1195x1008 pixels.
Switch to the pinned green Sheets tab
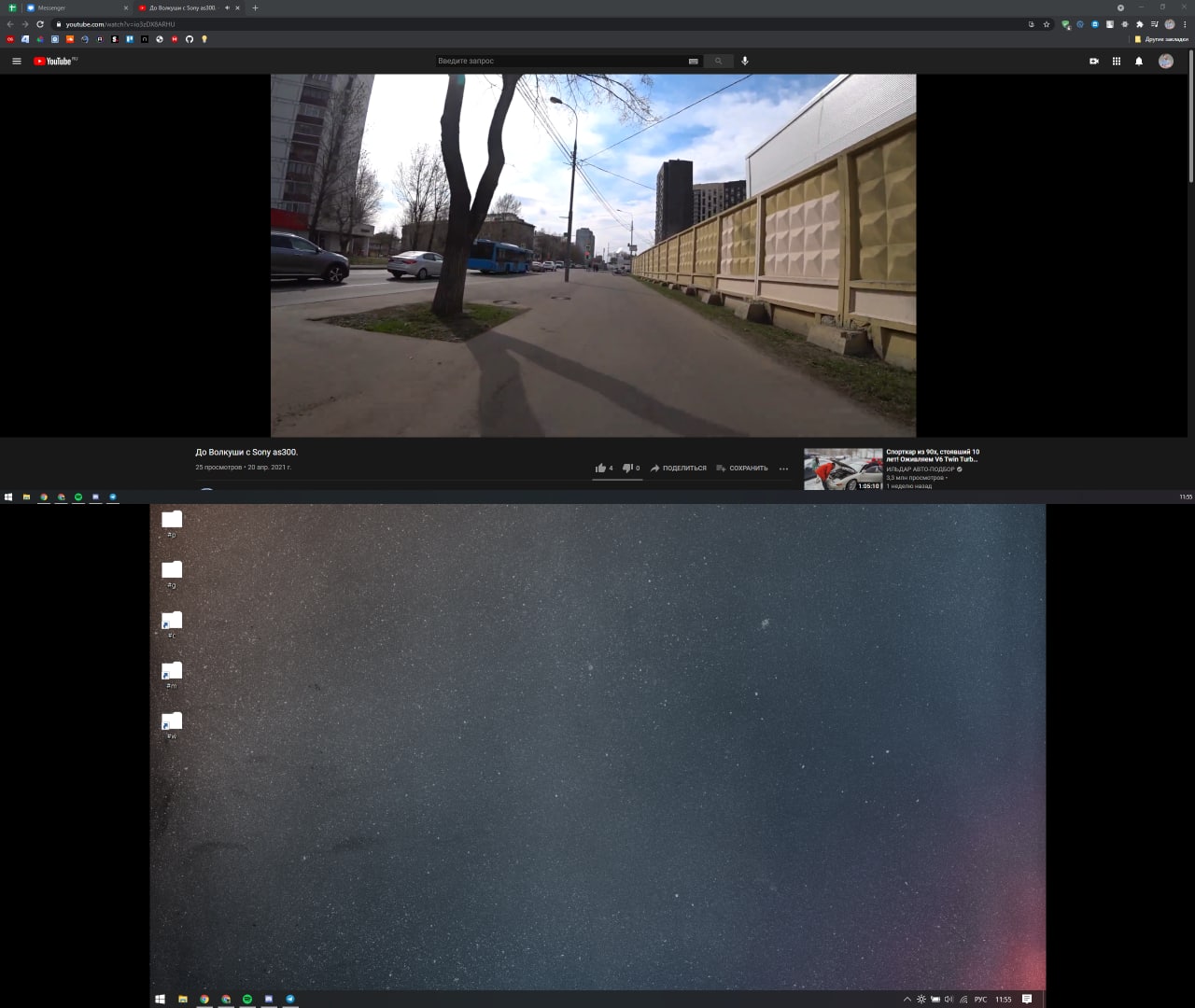(x=12, y=7)
